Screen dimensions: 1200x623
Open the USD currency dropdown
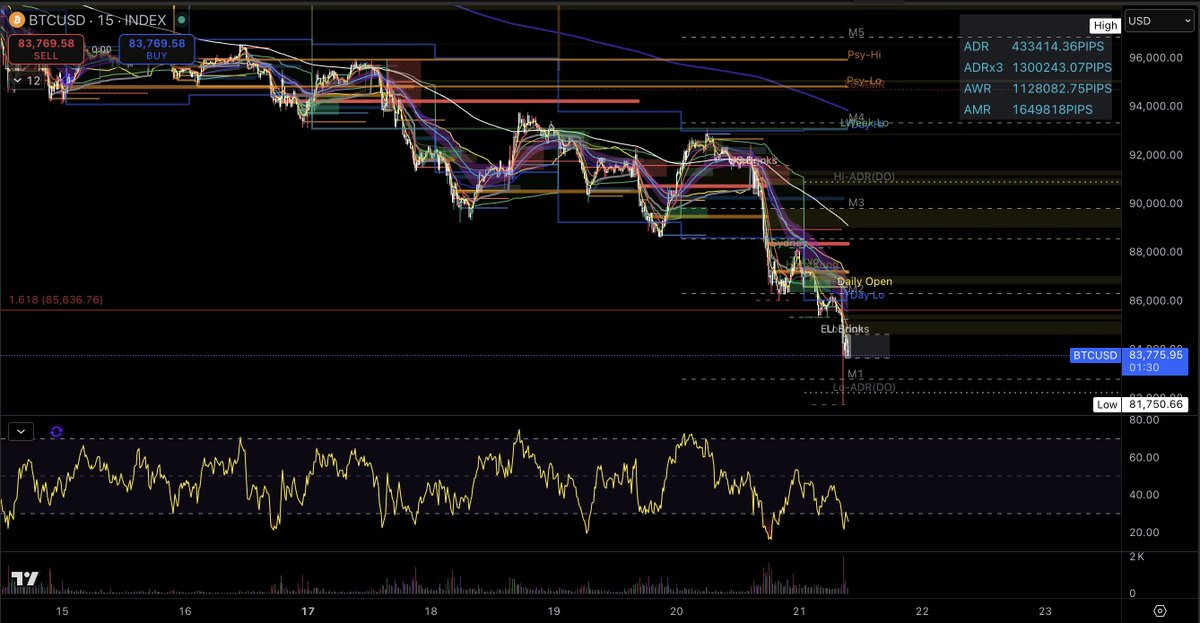coord(1159,20)
